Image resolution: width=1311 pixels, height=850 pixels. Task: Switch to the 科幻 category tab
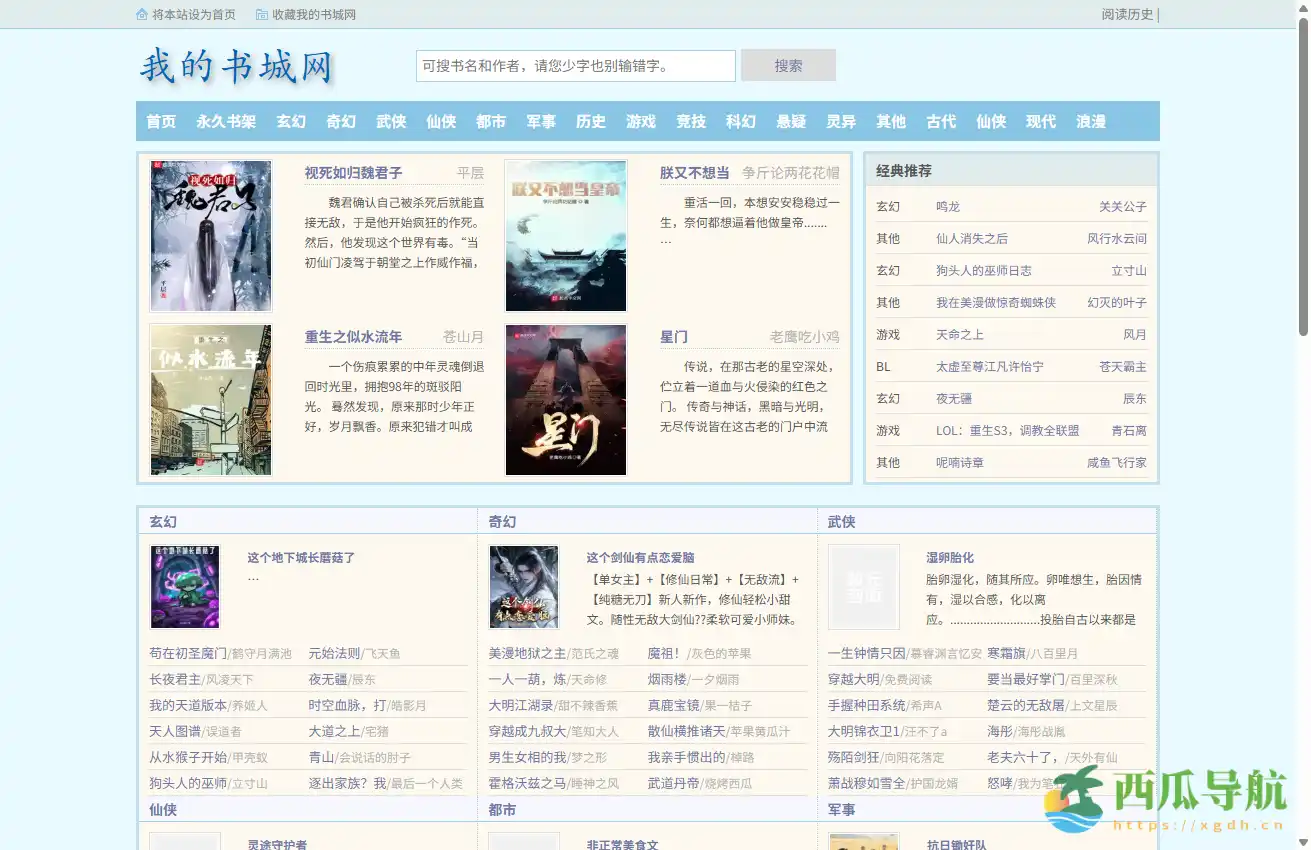(x=740, y=121)
